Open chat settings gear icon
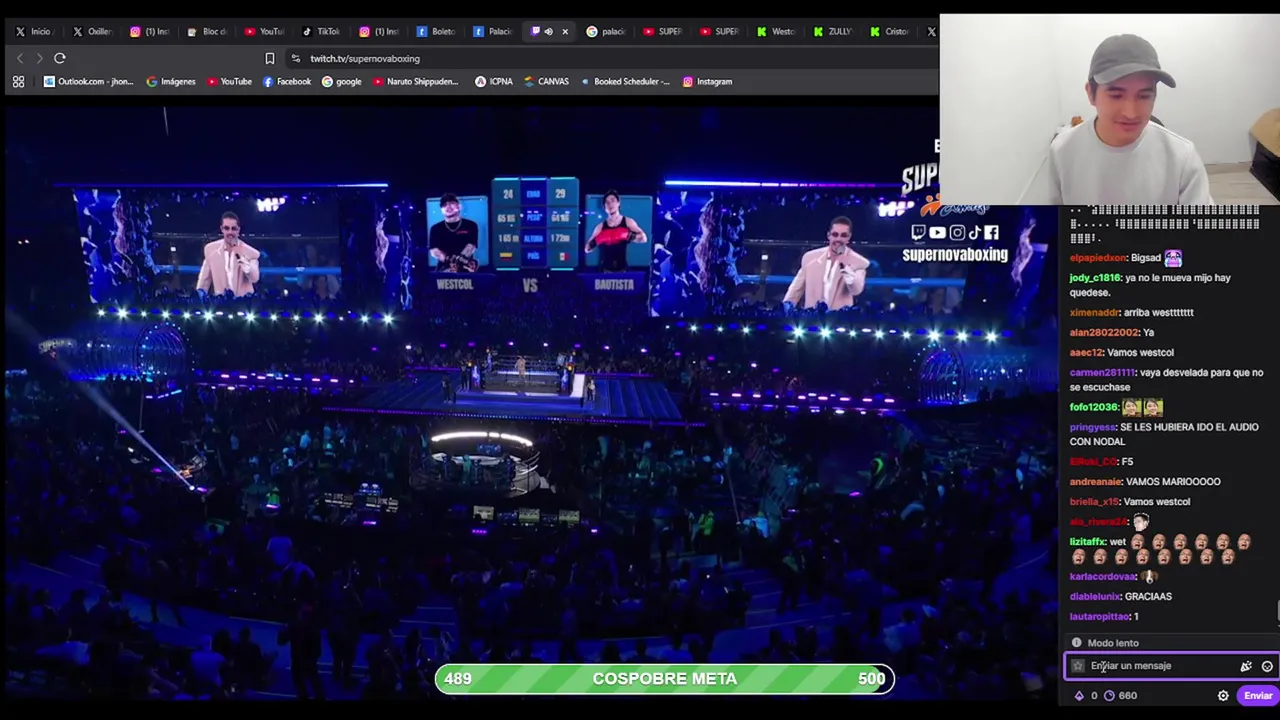The image size is (1280, 720). [1223, 696]
